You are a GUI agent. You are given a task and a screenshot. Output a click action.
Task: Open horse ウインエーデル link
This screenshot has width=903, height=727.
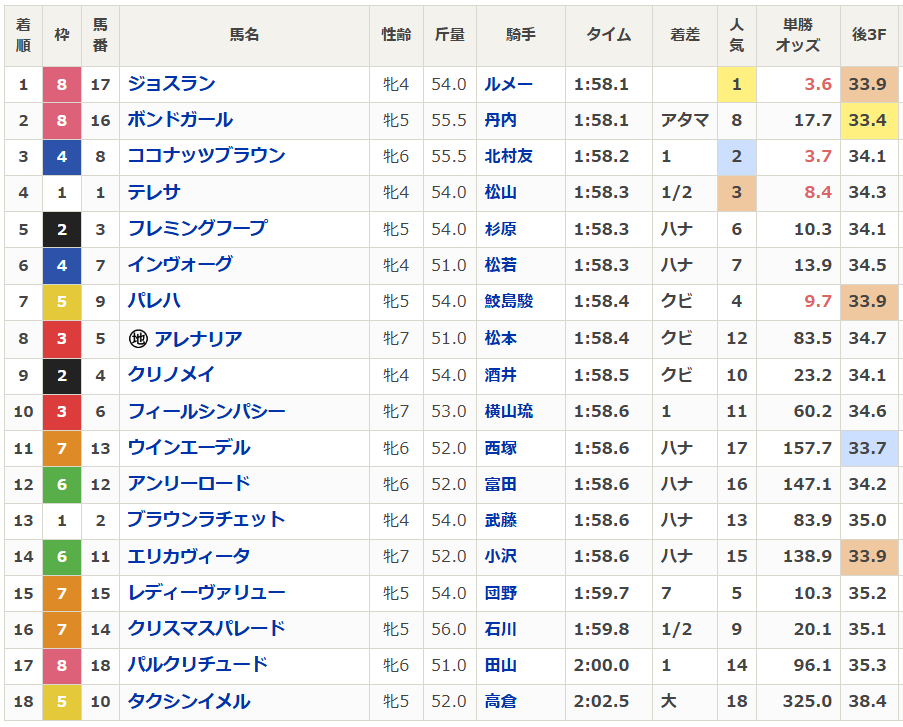[188, 448]
